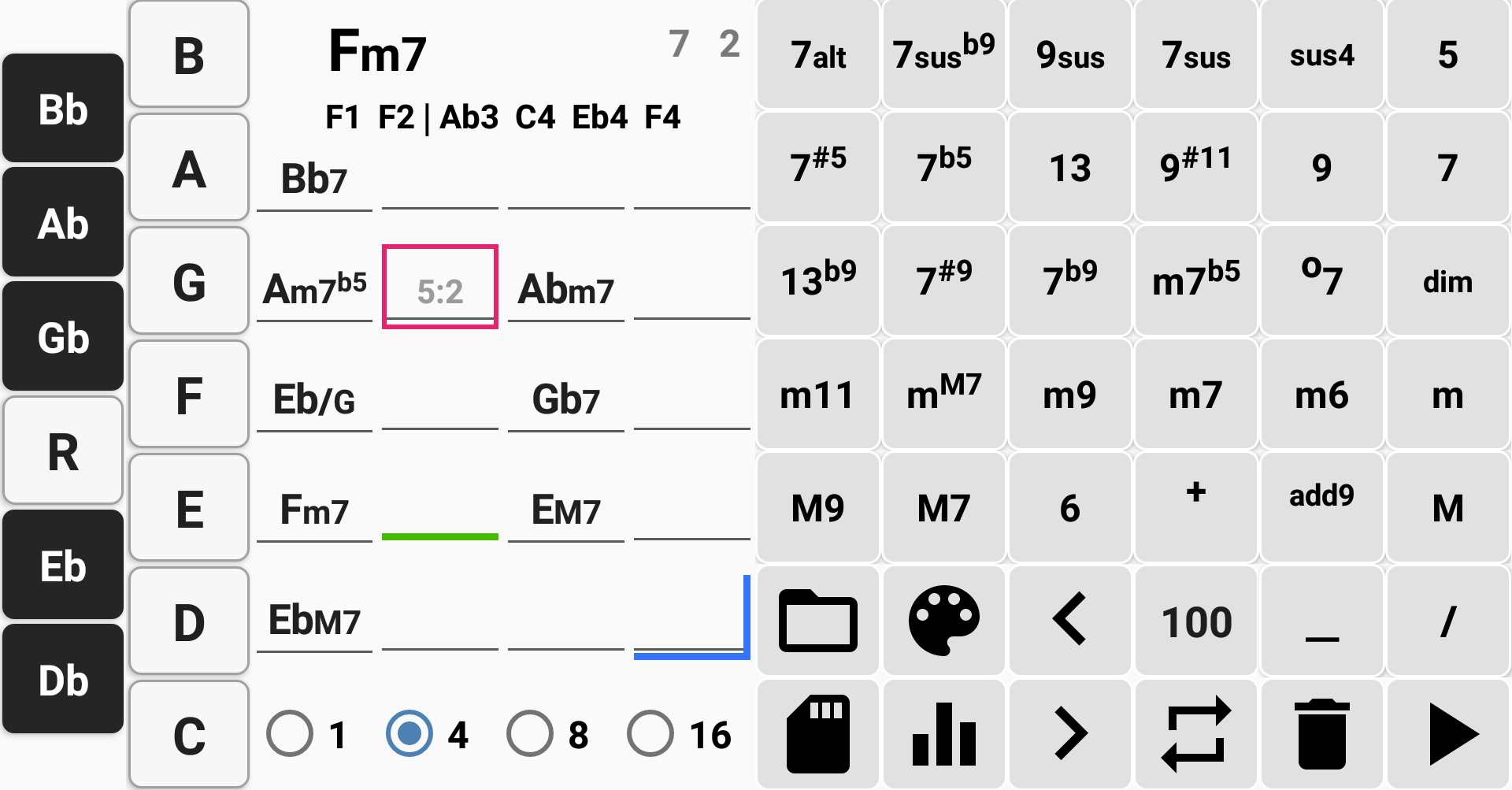
Task: Open the bar chart mixer icon
Action: (x=943, y=734)
